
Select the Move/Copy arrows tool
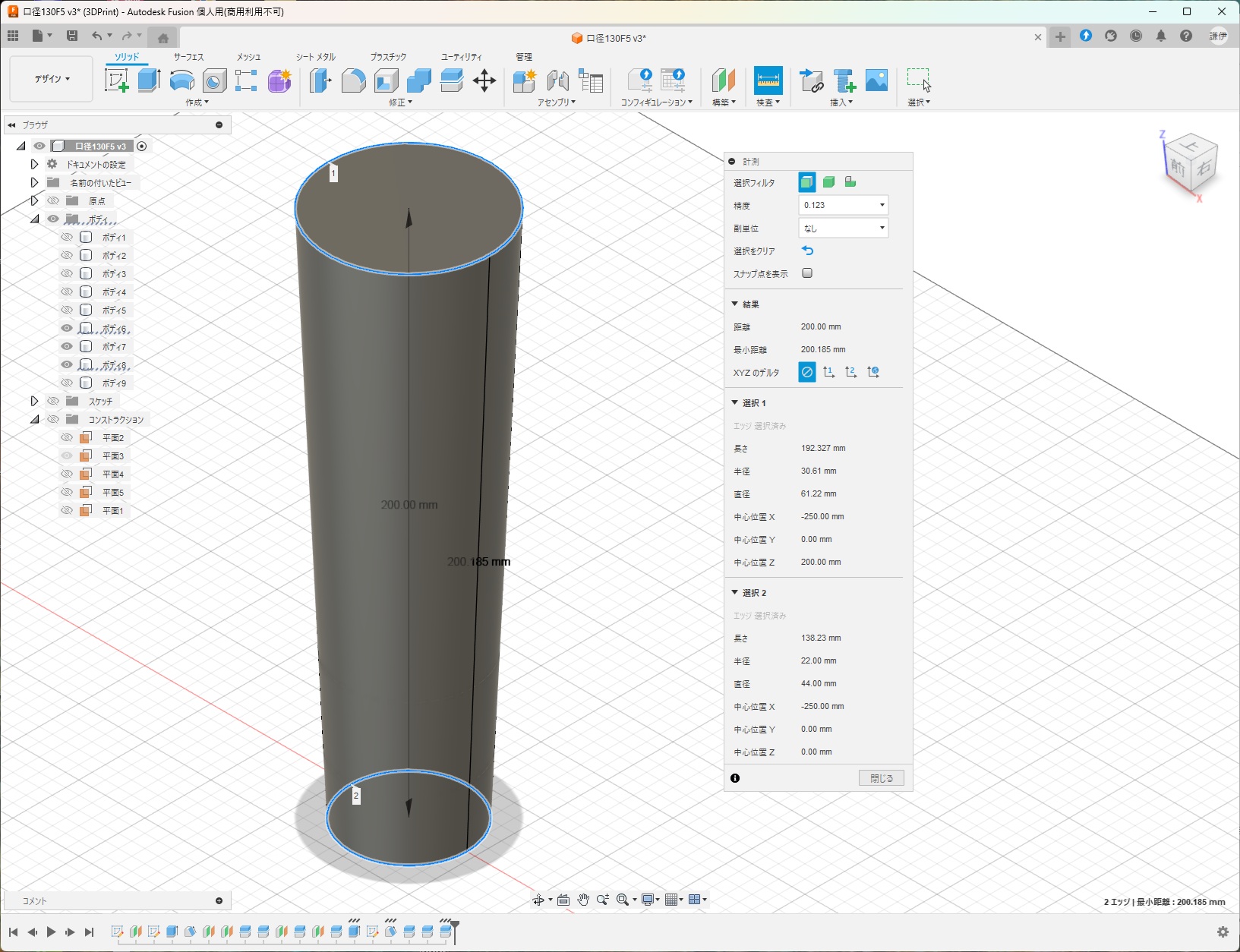coord(484,80)
